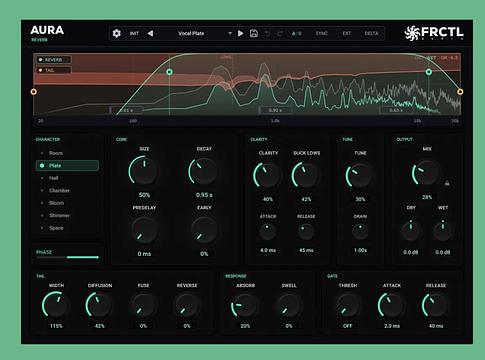The height and width of the screenshot is (360, 485).
Task: Click the MIX knob
Action: (426, 173)
